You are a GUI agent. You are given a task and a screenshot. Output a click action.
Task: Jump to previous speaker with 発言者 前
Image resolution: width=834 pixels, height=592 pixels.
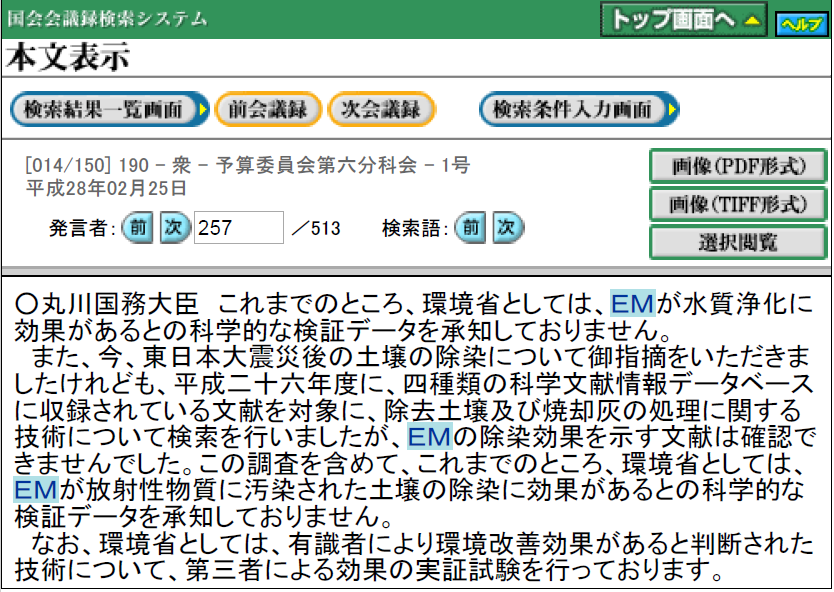pyautogui.click(x=138, y=228)
